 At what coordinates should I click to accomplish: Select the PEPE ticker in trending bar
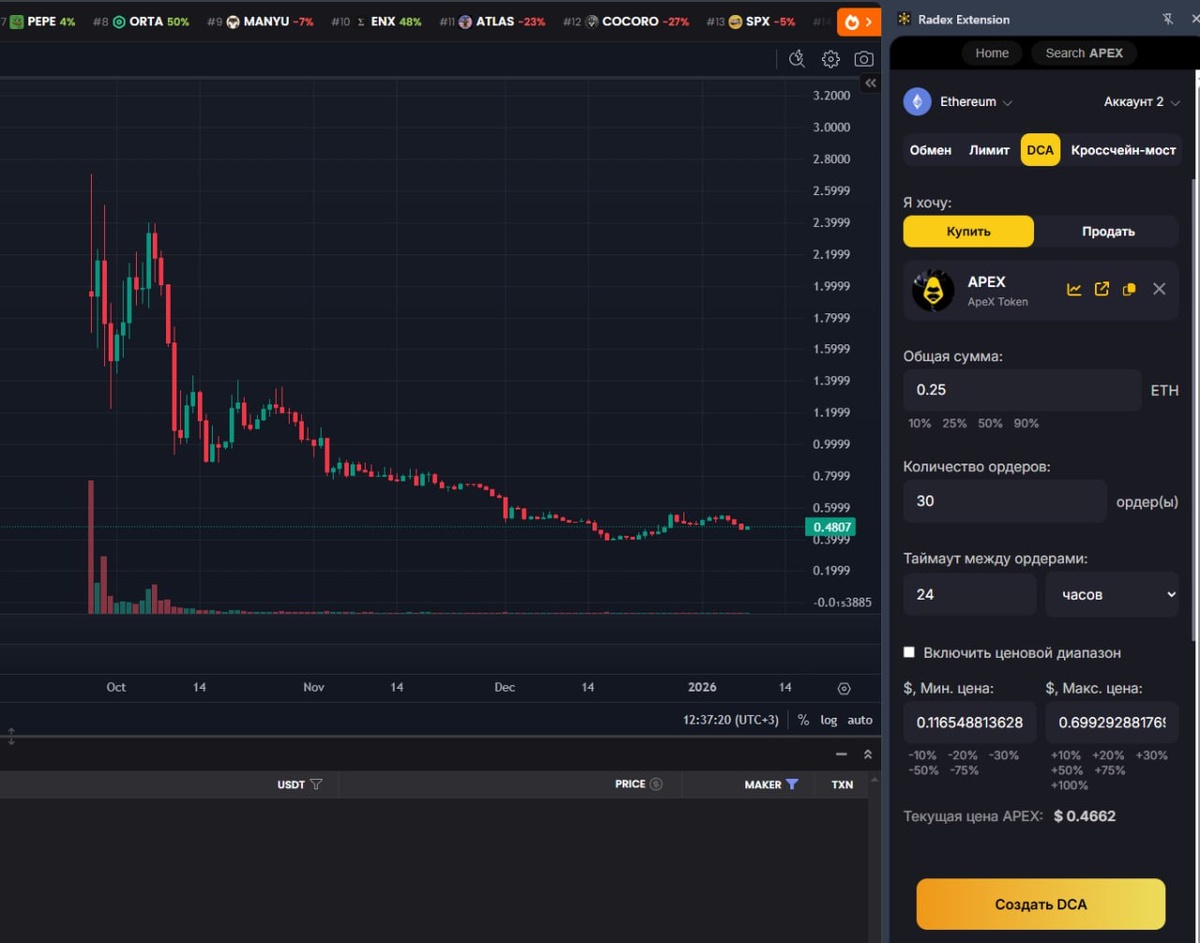[41, 21]
